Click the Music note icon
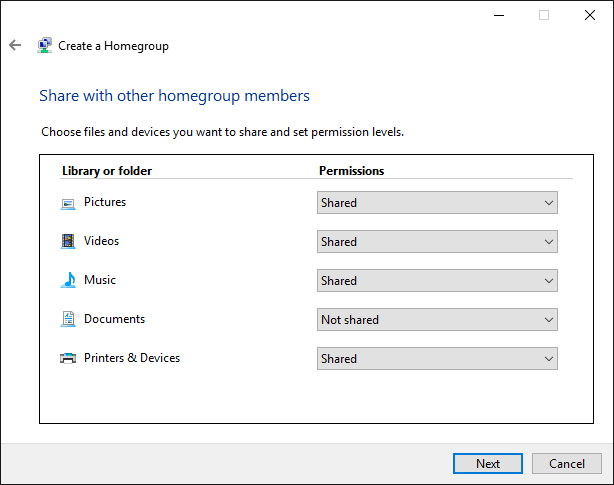The width and height of the screenshot is (614, 485). click(68, 281)
